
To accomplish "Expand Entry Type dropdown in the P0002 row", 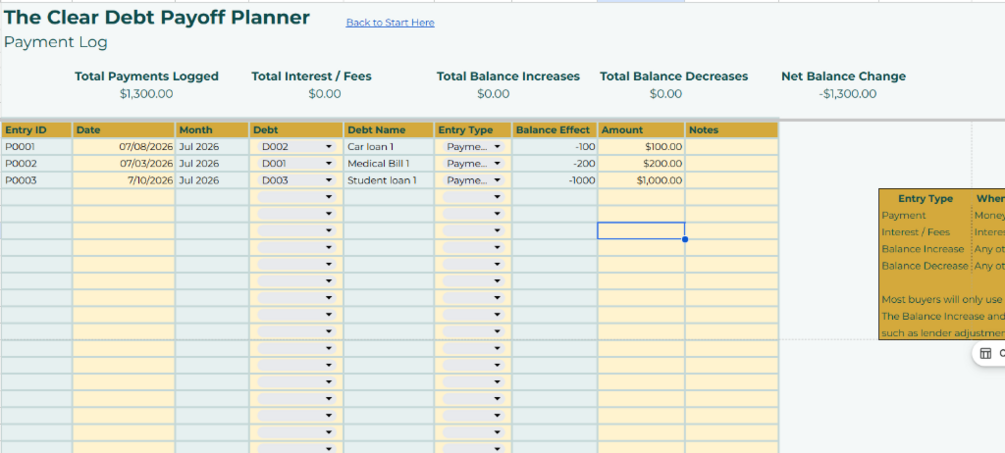I will (x=473, y=163).
